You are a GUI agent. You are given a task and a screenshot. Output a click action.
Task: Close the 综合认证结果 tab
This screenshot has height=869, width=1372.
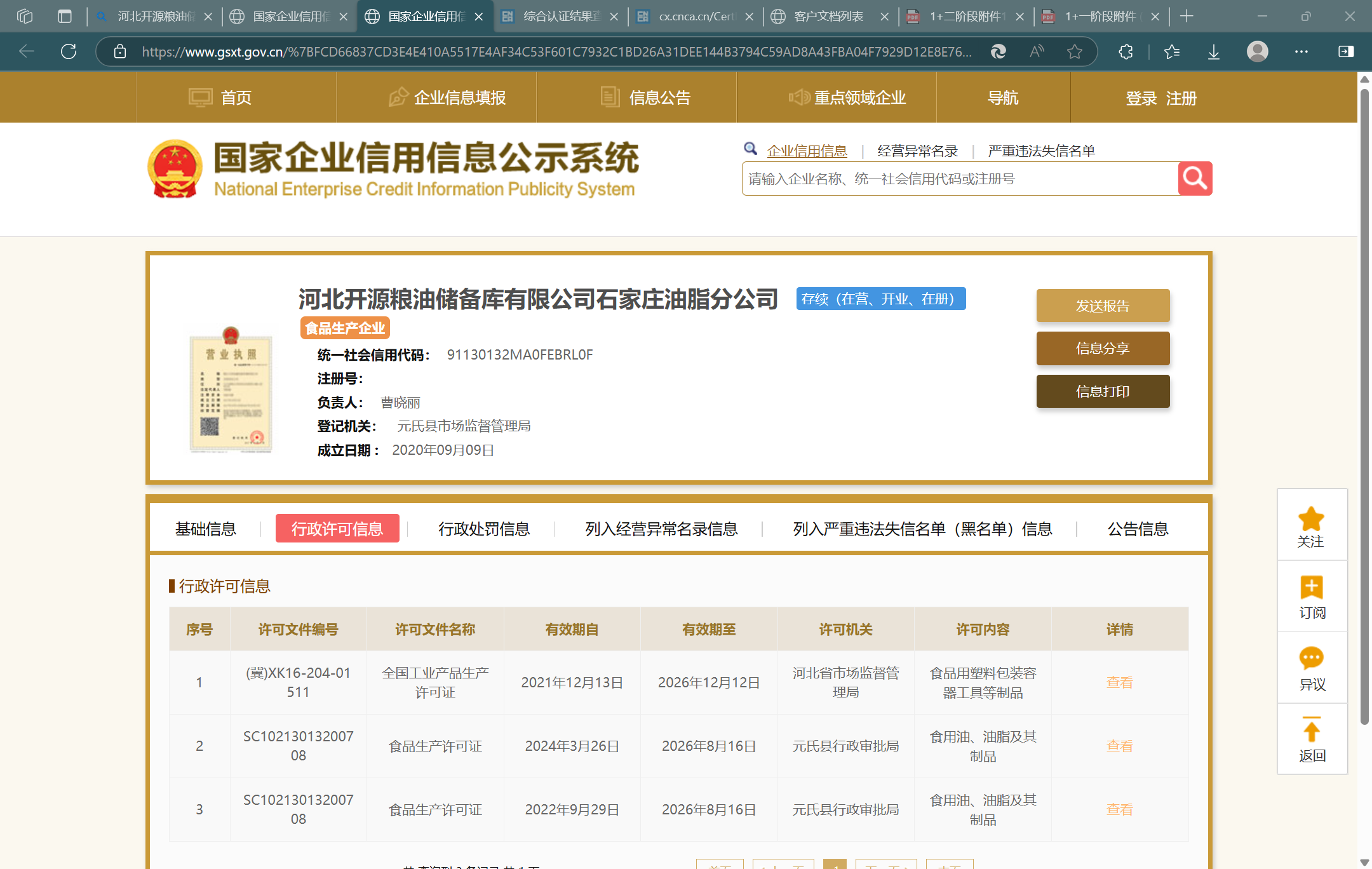tap(614, 17)
